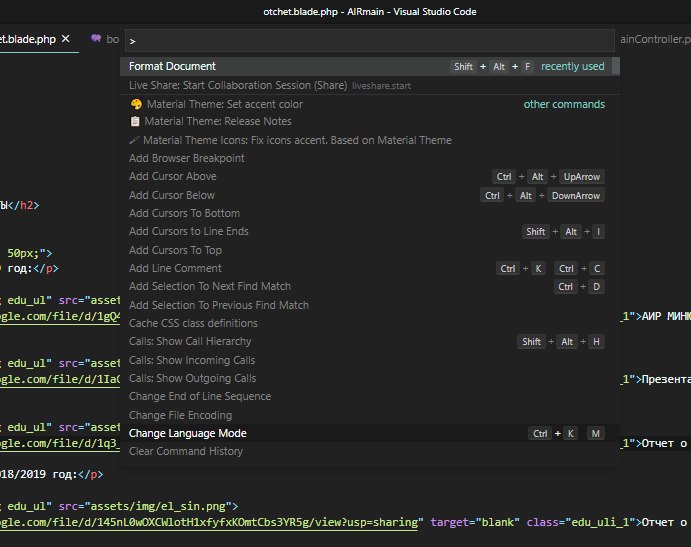Viewport: 691px width, 547px height.
Task: Choose Add Browser Breakpoint command
Action: [369, 158]
